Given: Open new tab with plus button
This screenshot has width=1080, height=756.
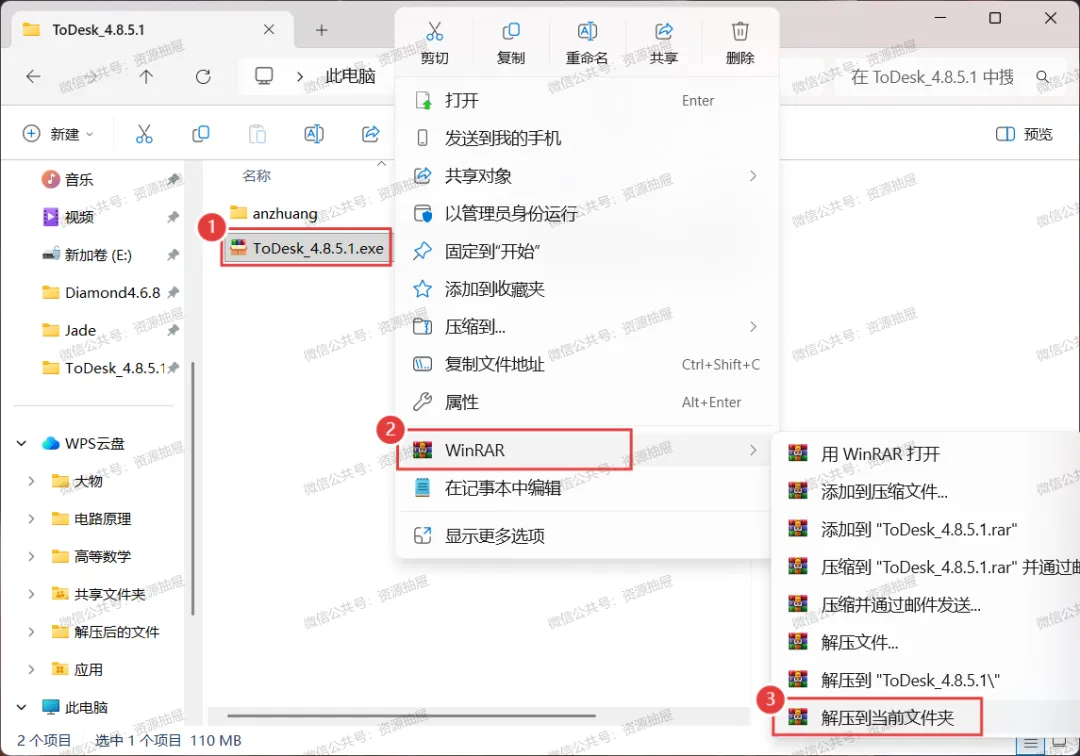Looking at the screenshot, I should (322, 30).
